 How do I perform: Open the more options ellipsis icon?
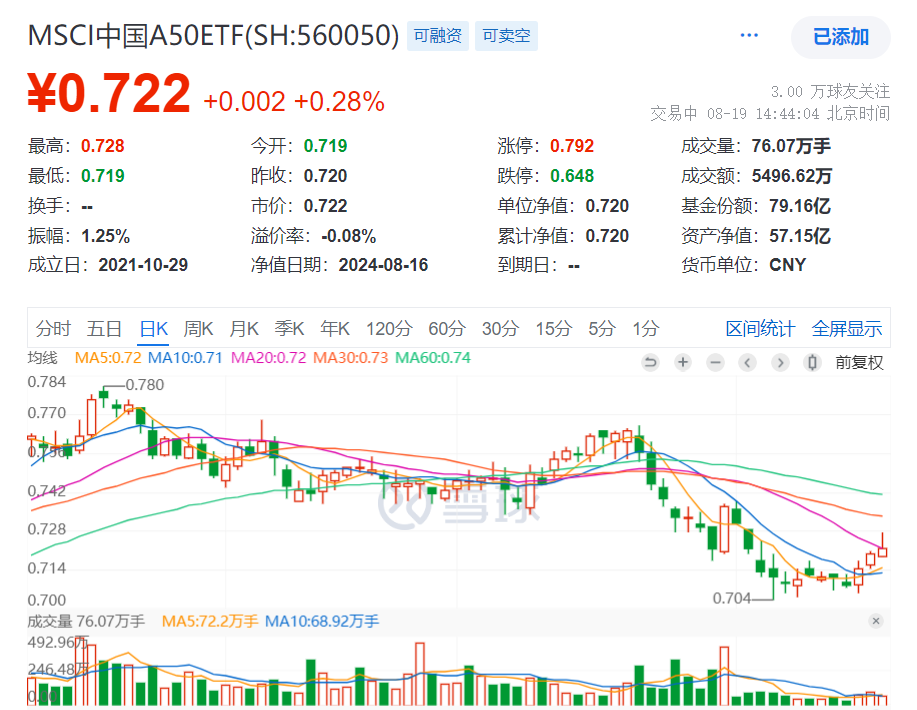point(748,33)
